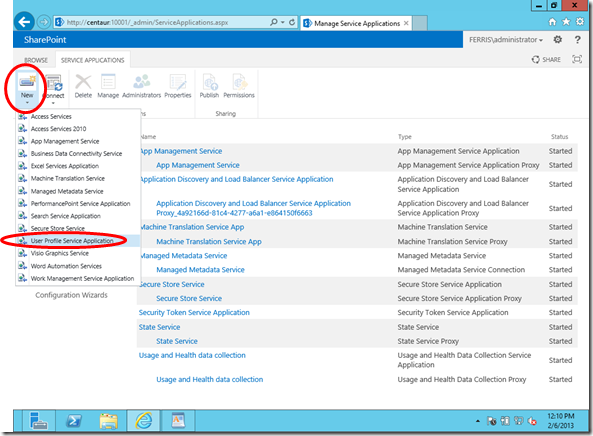Choose Visio Graphics Service menu item
Image resolution: width=593 pixels, height=436 pixels.
(78, 253)
